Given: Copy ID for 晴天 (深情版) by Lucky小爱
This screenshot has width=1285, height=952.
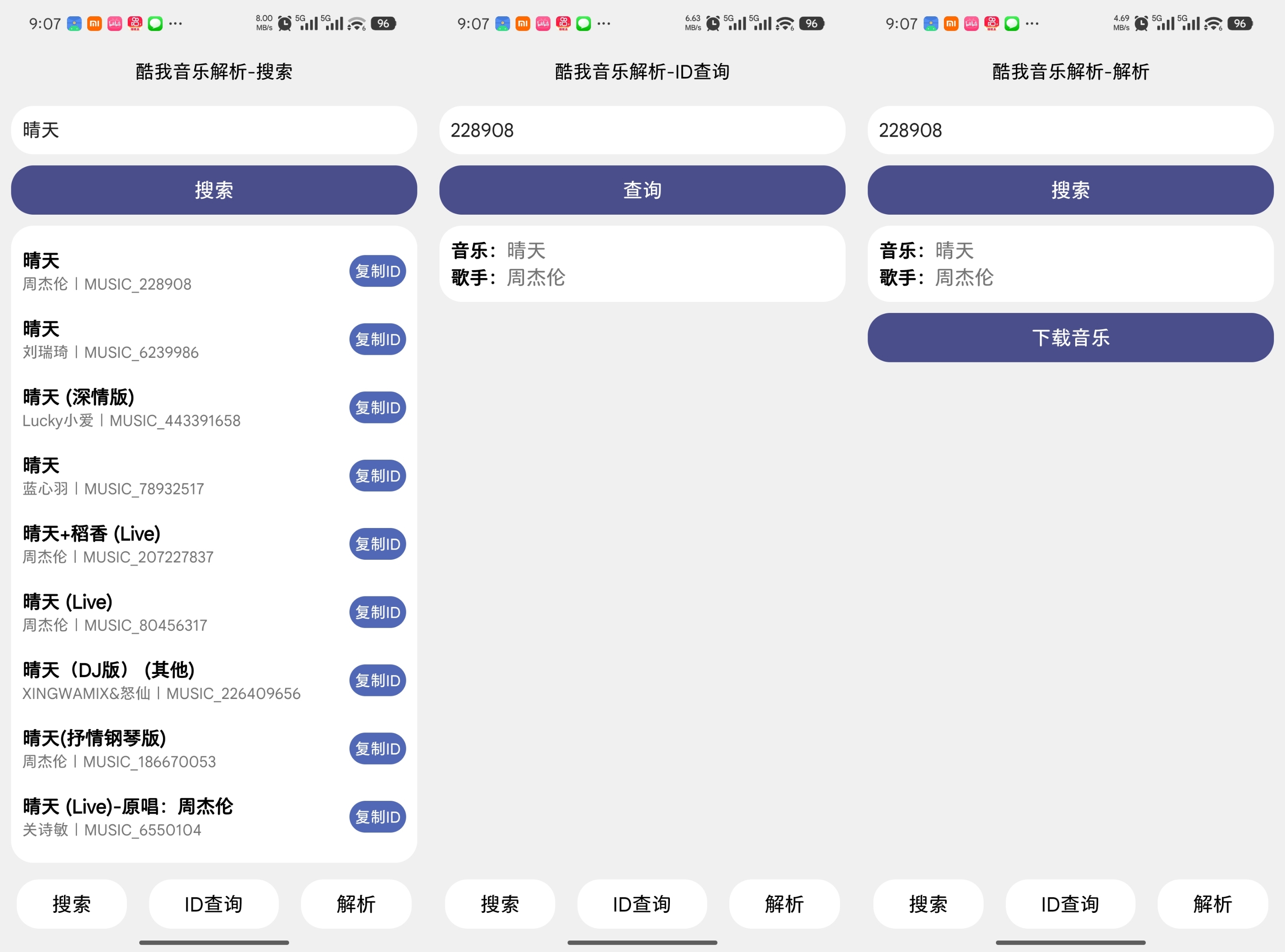Looking at the screenshot, I should (x=377, y=407).
